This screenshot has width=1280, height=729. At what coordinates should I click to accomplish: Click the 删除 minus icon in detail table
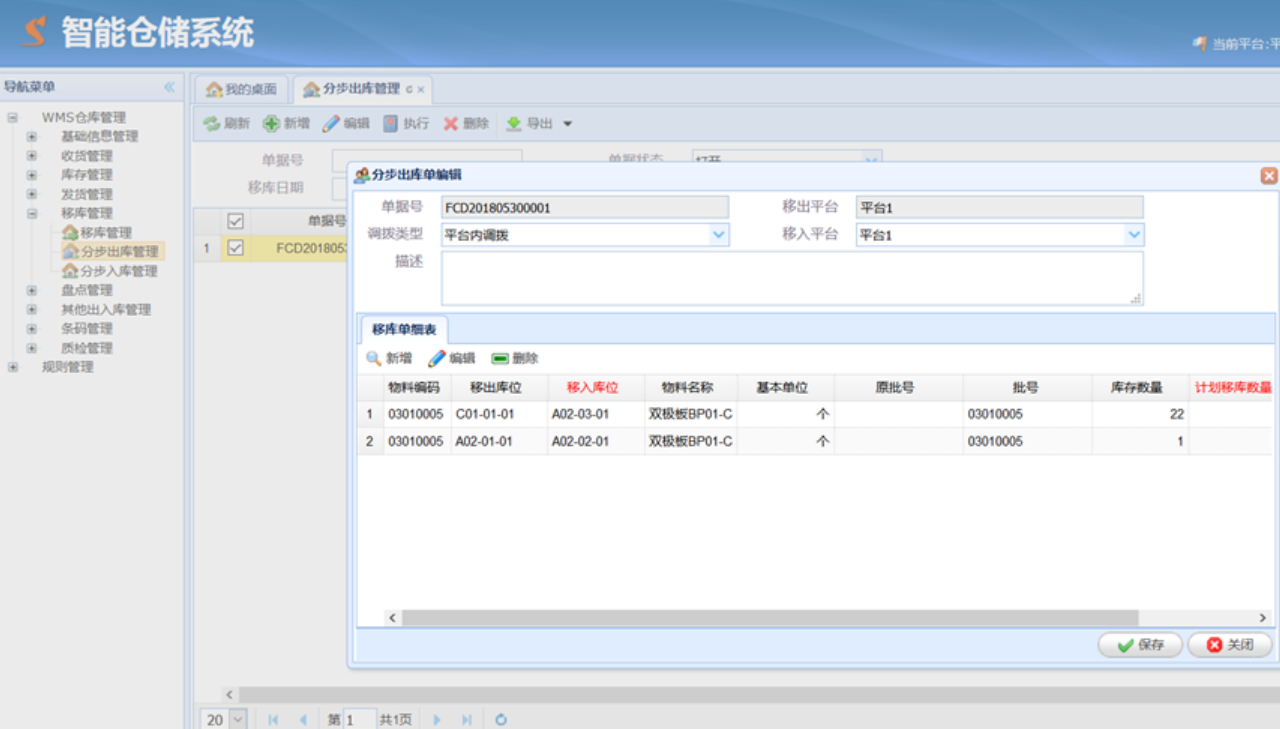tap(500, 358)
